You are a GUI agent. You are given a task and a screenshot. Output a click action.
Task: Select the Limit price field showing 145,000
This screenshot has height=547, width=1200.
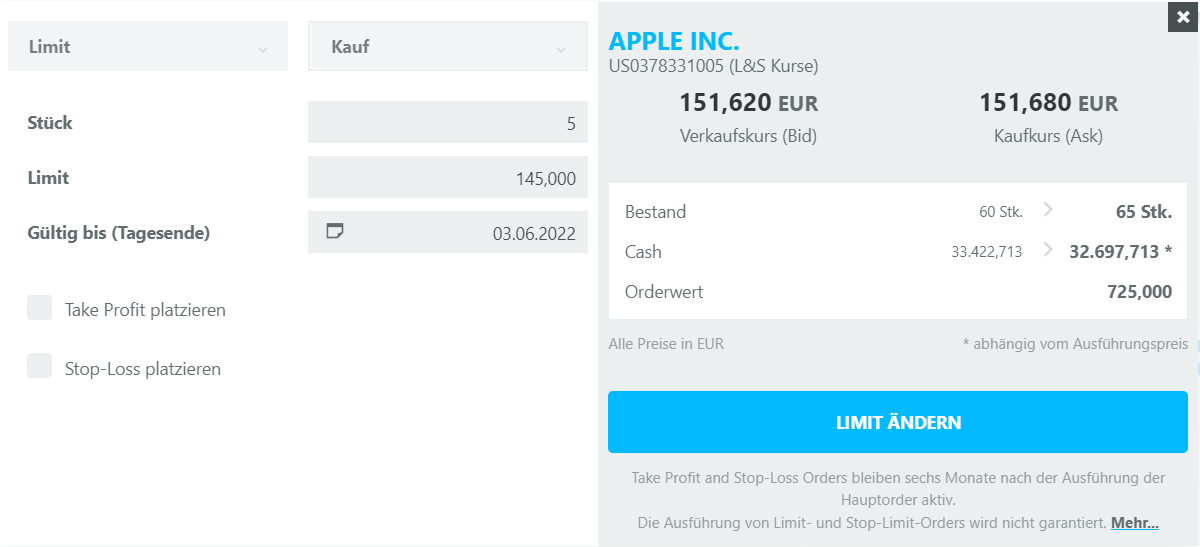point(448,177)
